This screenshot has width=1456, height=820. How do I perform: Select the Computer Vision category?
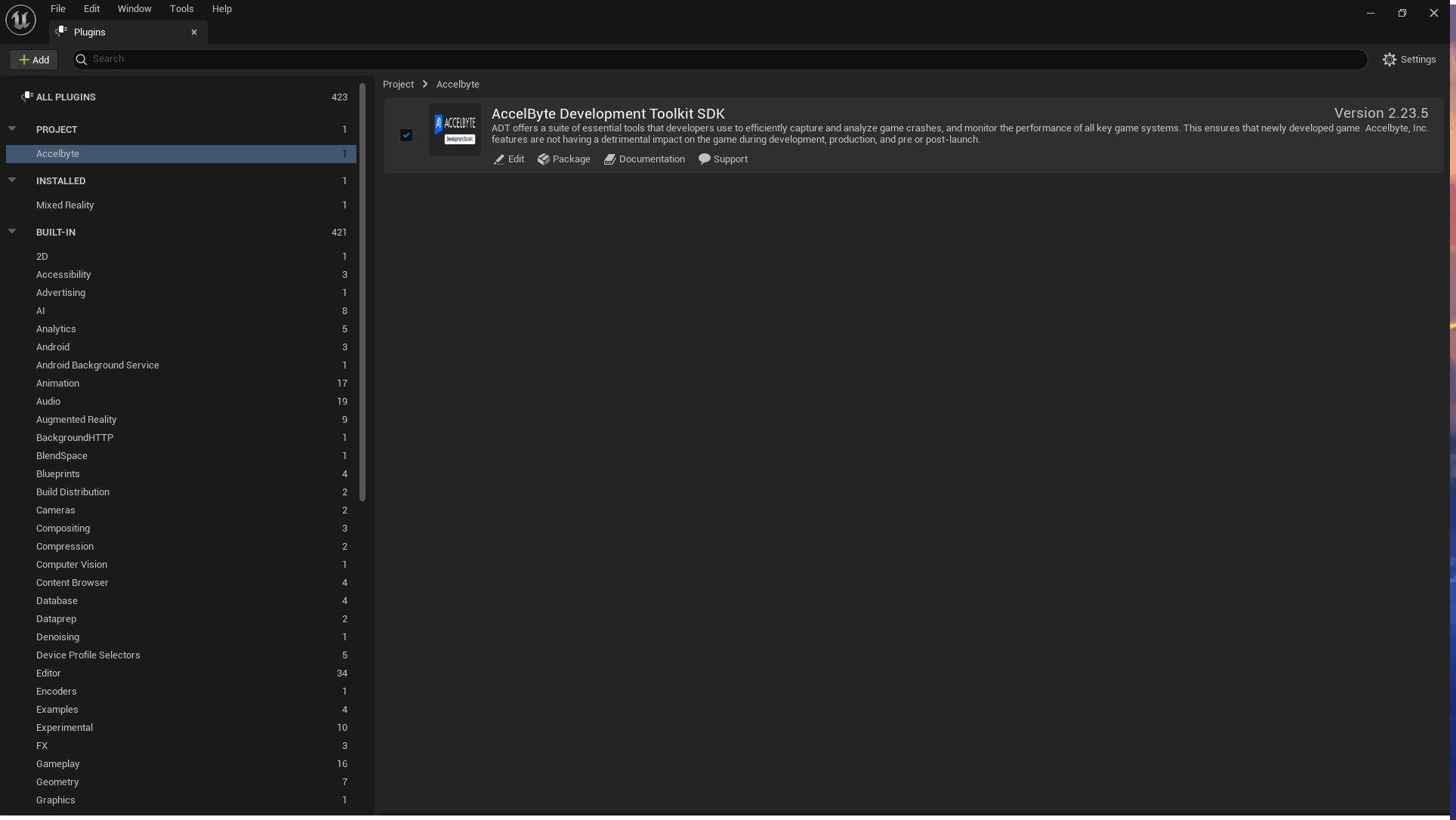tap(181, 564)
